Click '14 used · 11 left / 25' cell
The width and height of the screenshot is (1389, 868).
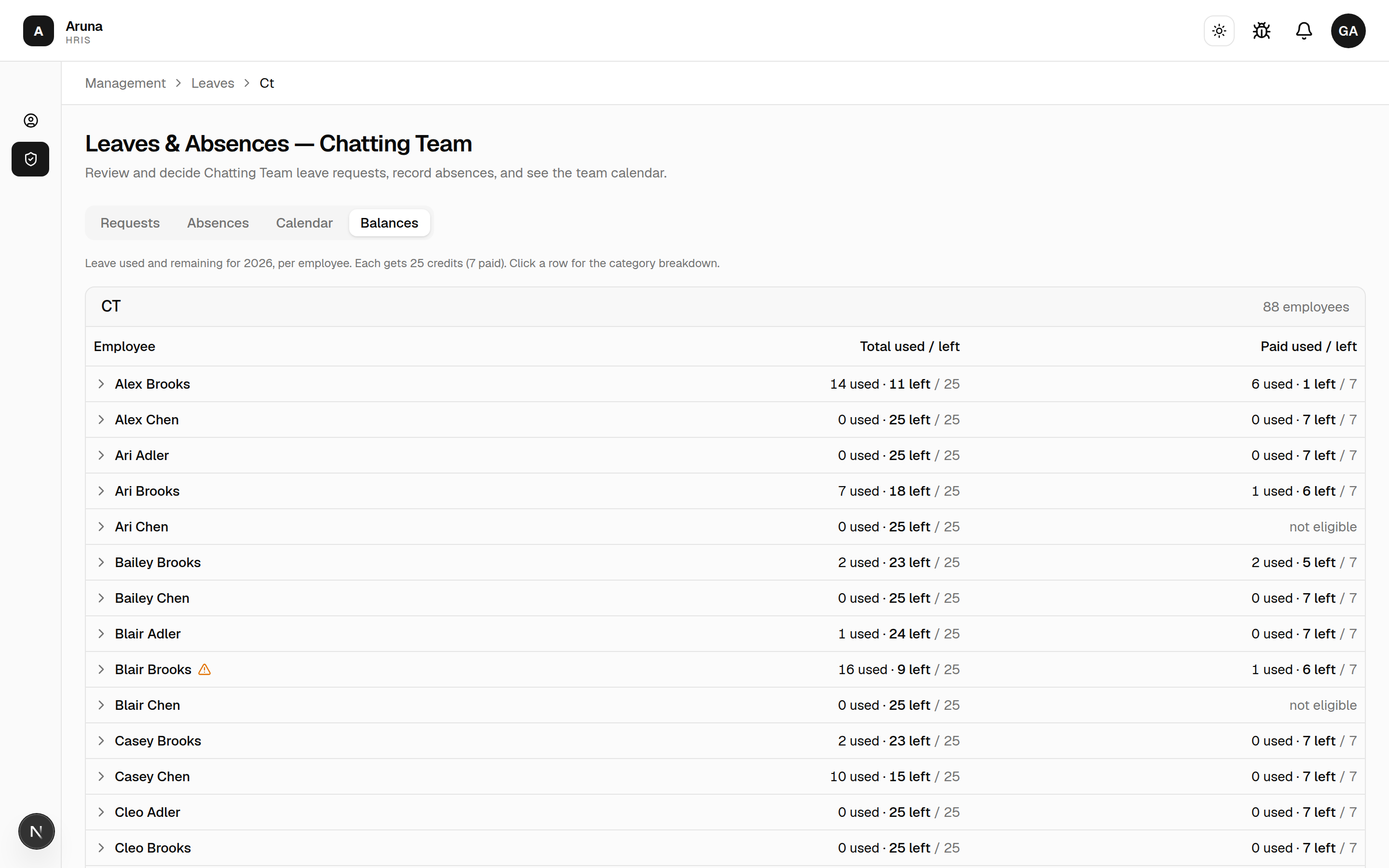(x=895, y=384)
